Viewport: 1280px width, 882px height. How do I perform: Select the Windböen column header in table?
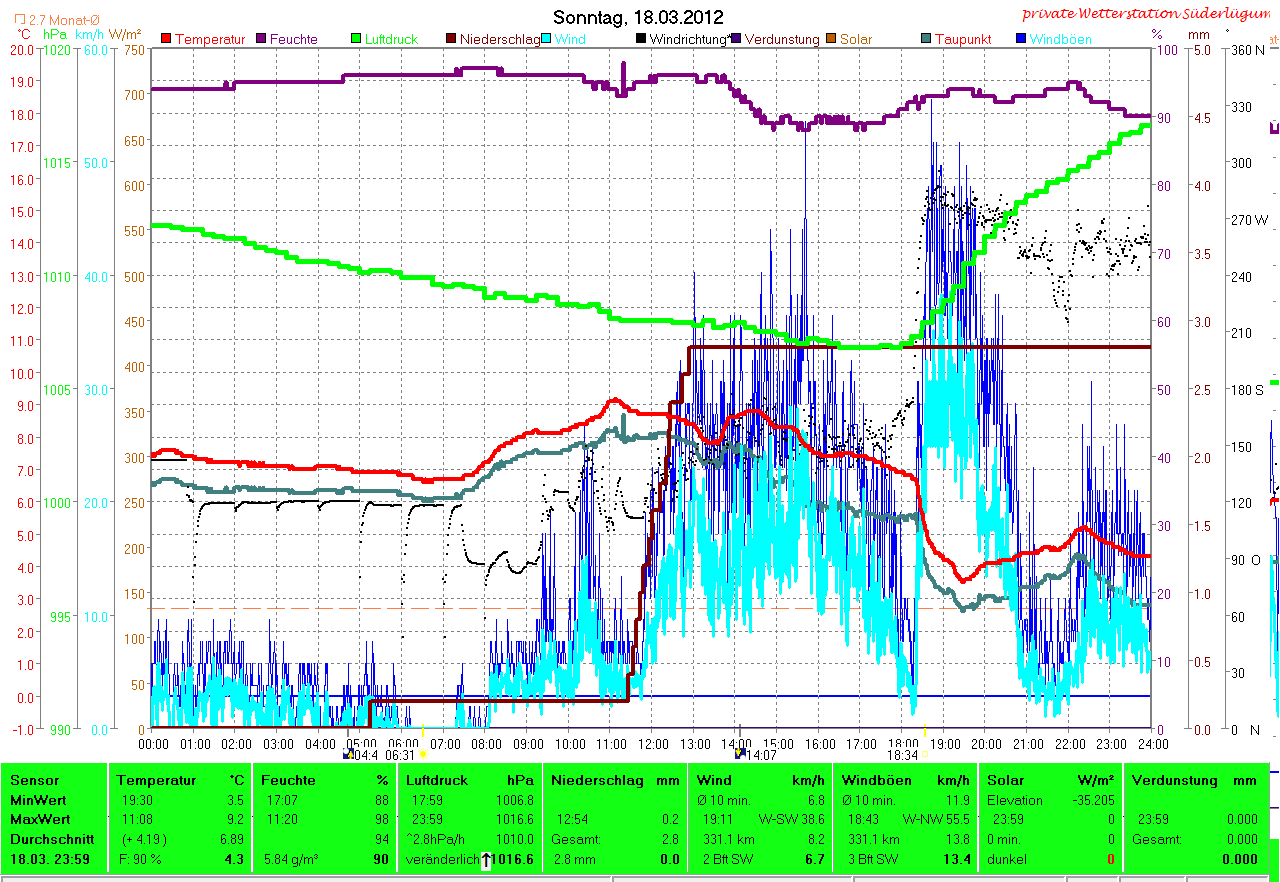pos(875,780)
